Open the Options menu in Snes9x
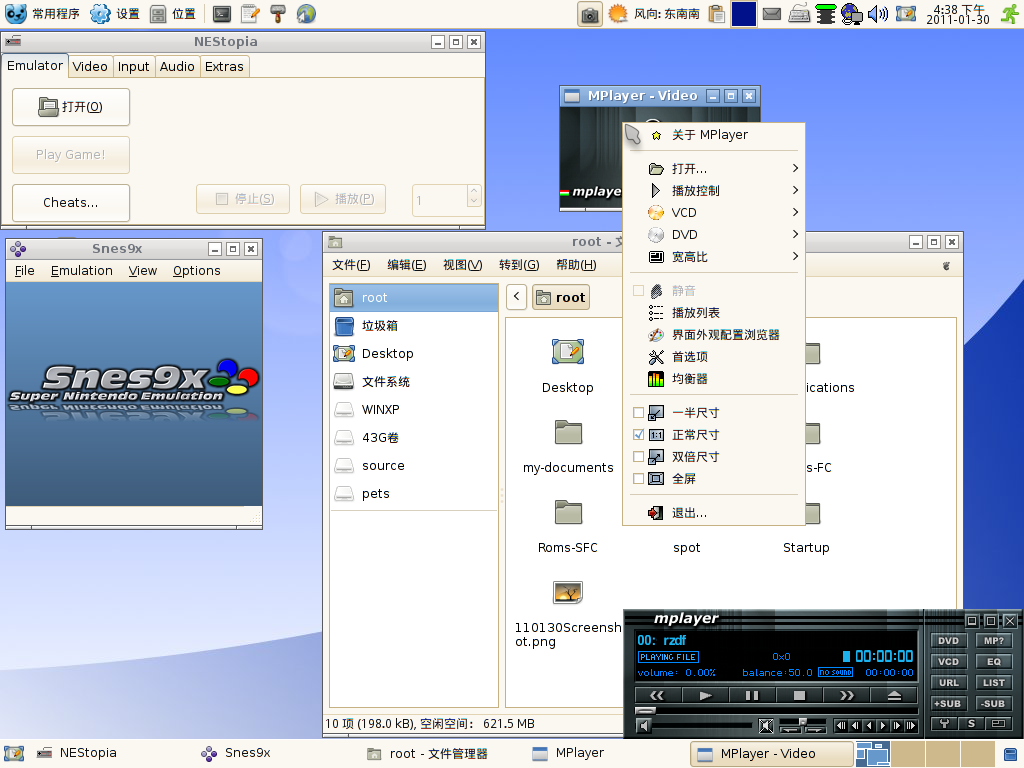1024x768 pixels. point(197,270)
